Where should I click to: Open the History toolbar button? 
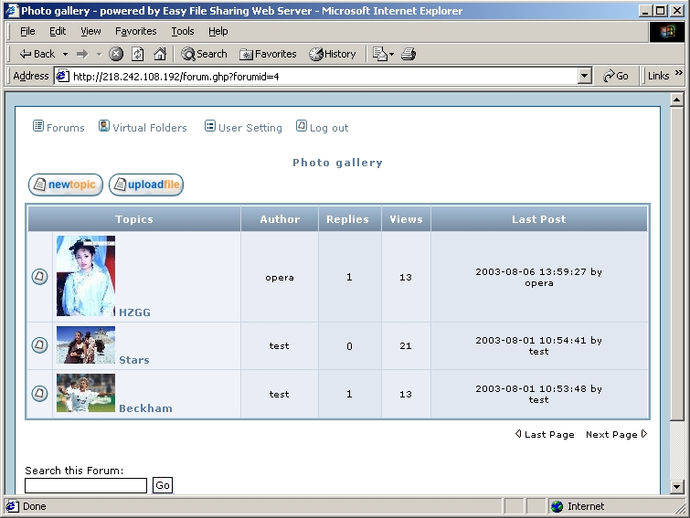332,54
